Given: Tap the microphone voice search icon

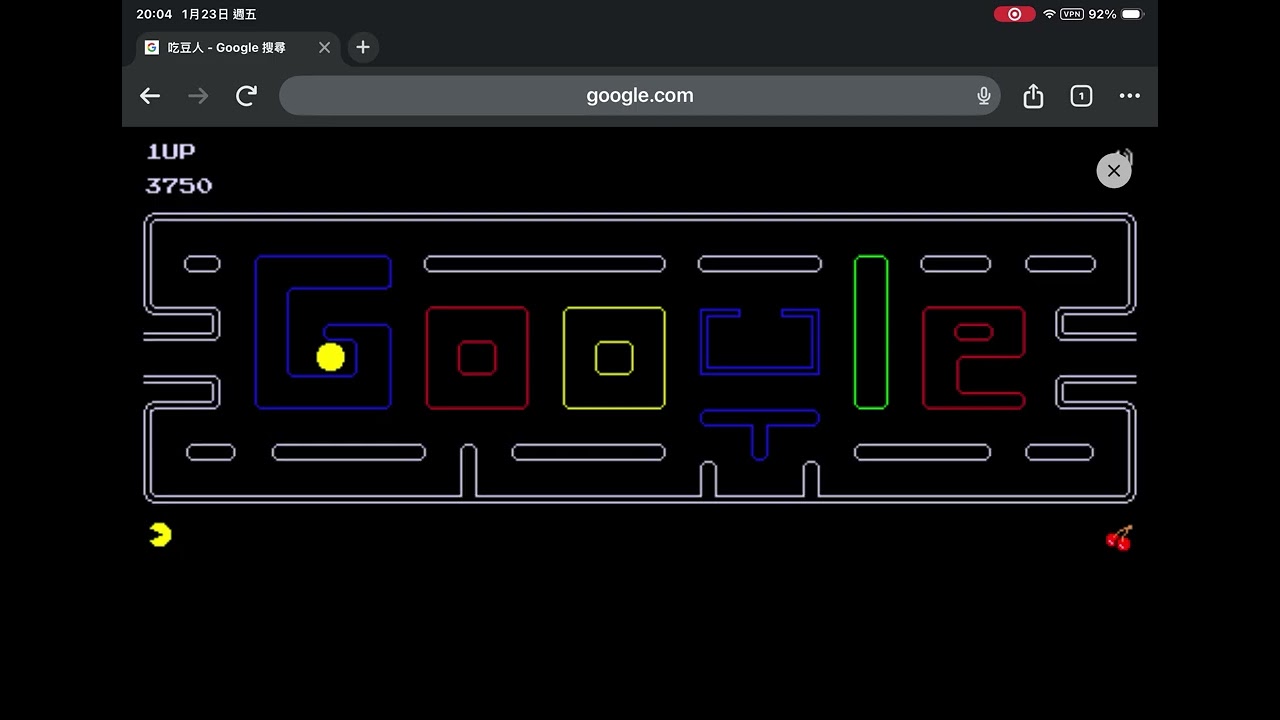Looking at the screenshot, I should point(984,96).
